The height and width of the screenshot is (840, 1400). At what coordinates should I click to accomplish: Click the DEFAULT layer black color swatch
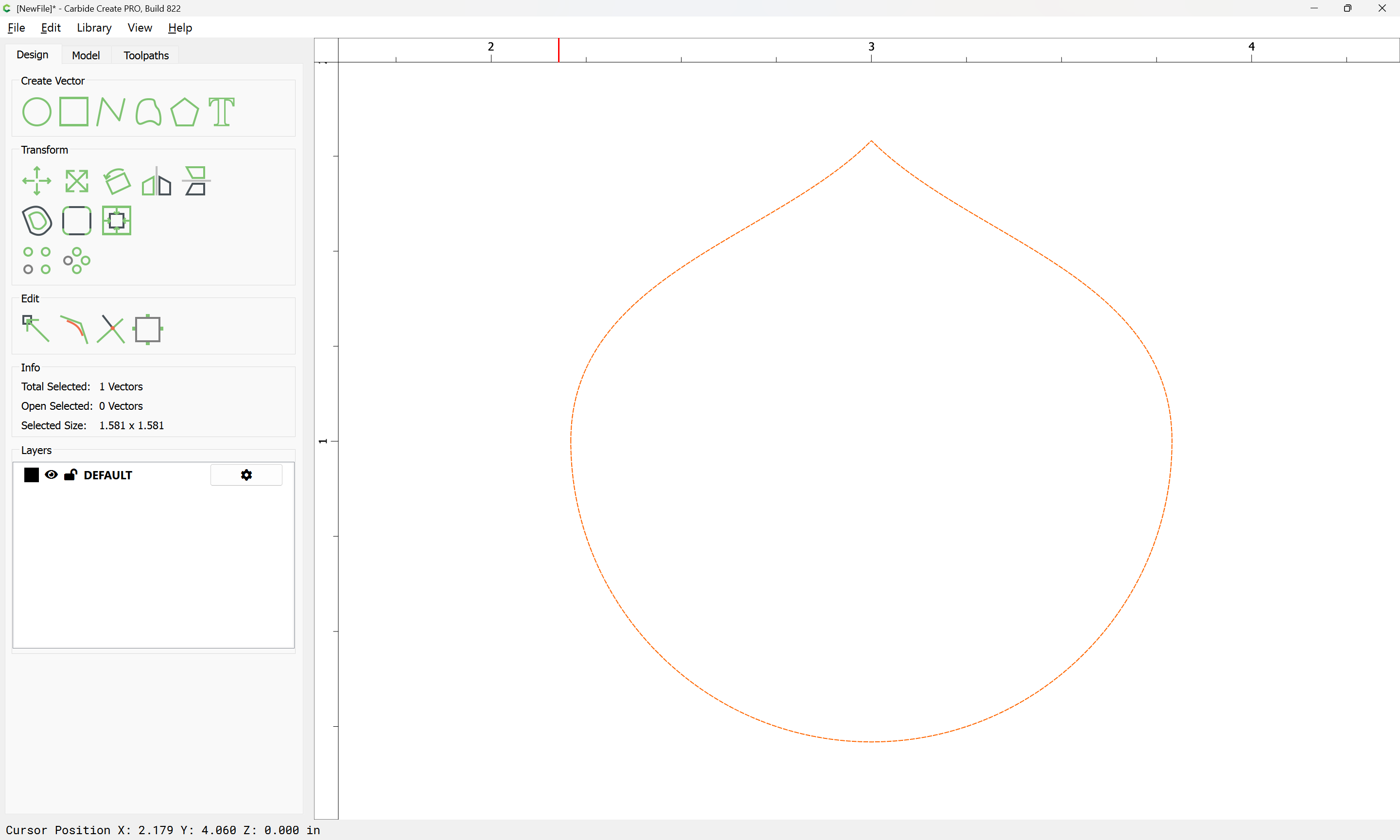point(32,475)
